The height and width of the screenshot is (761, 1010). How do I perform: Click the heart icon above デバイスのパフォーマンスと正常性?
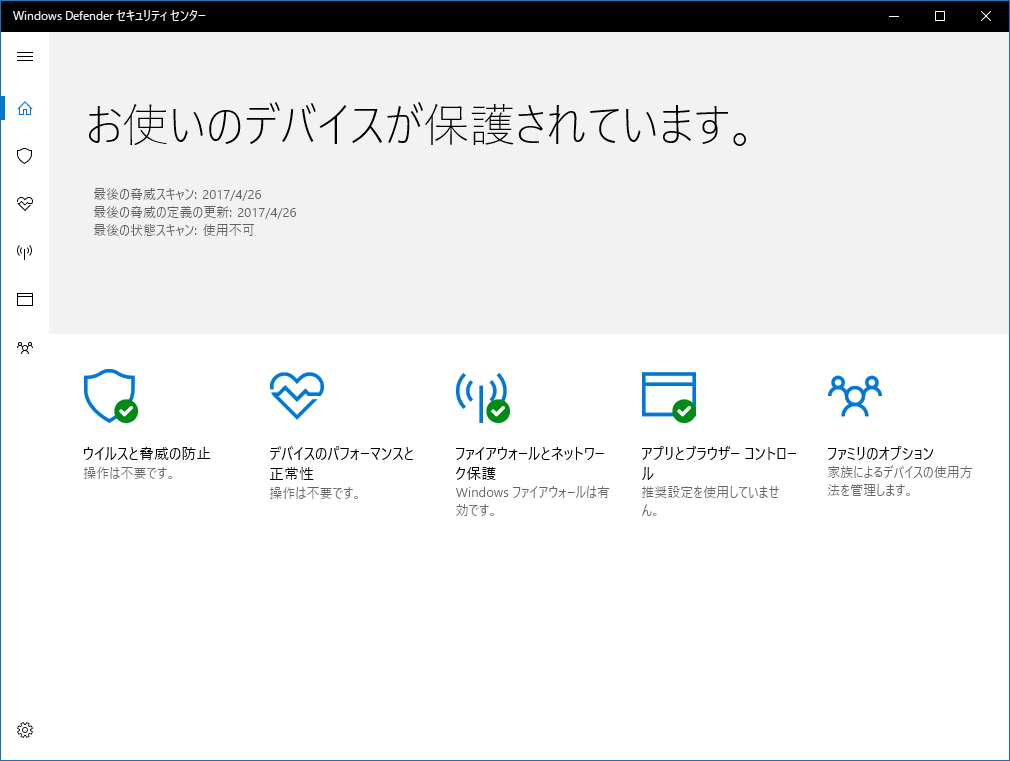294,395
